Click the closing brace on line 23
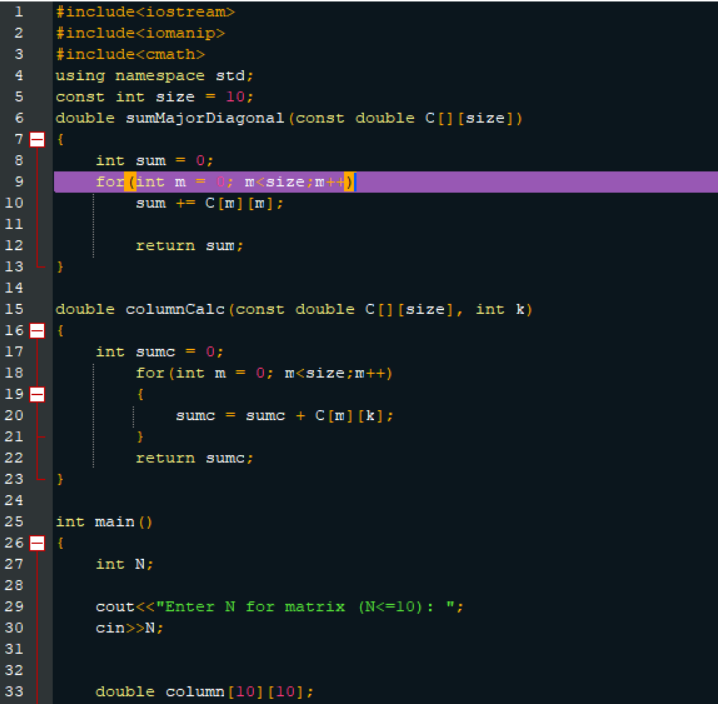 60,480
